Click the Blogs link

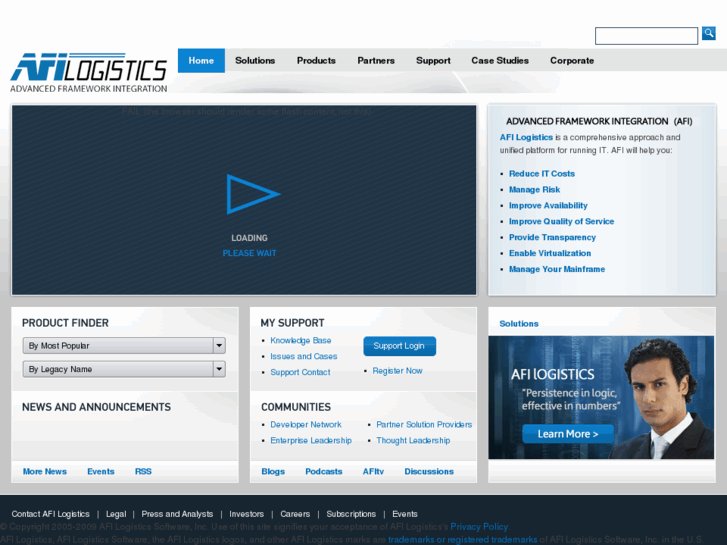point(273,471)
